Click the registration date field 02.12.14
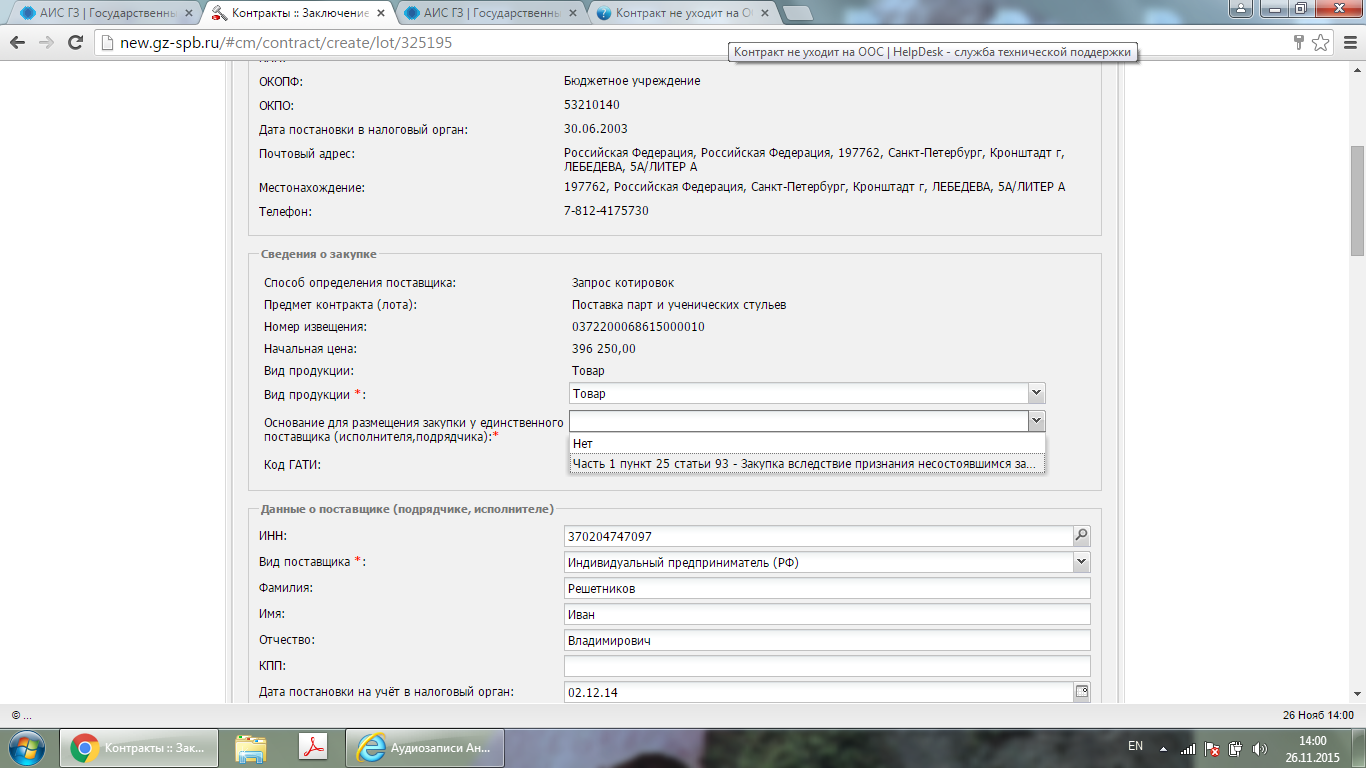The height and width of the screenshot is (768, 1366). (x=818, y=692)
